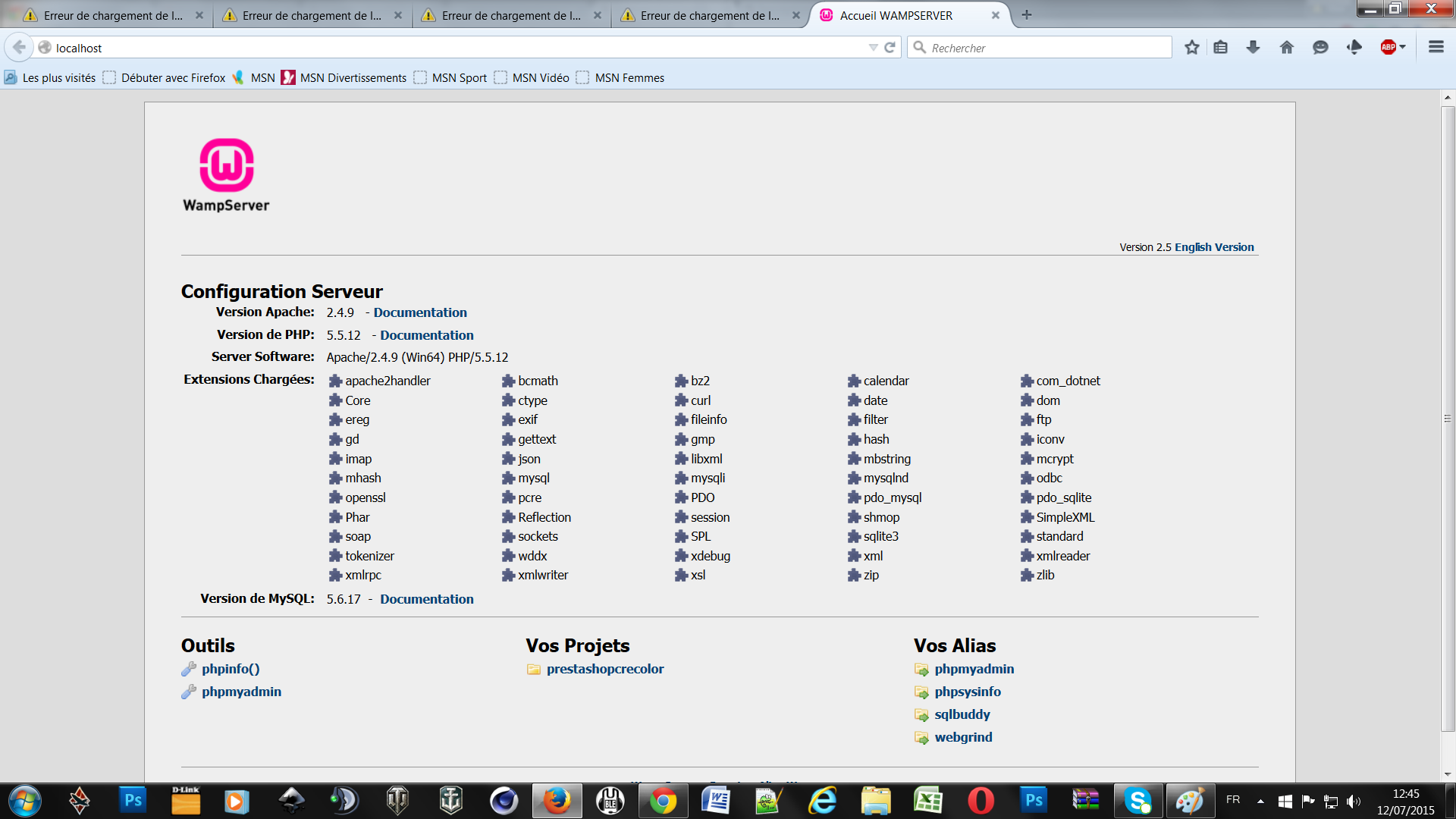Open the prestashopcrecolor project link

(605, 669)
